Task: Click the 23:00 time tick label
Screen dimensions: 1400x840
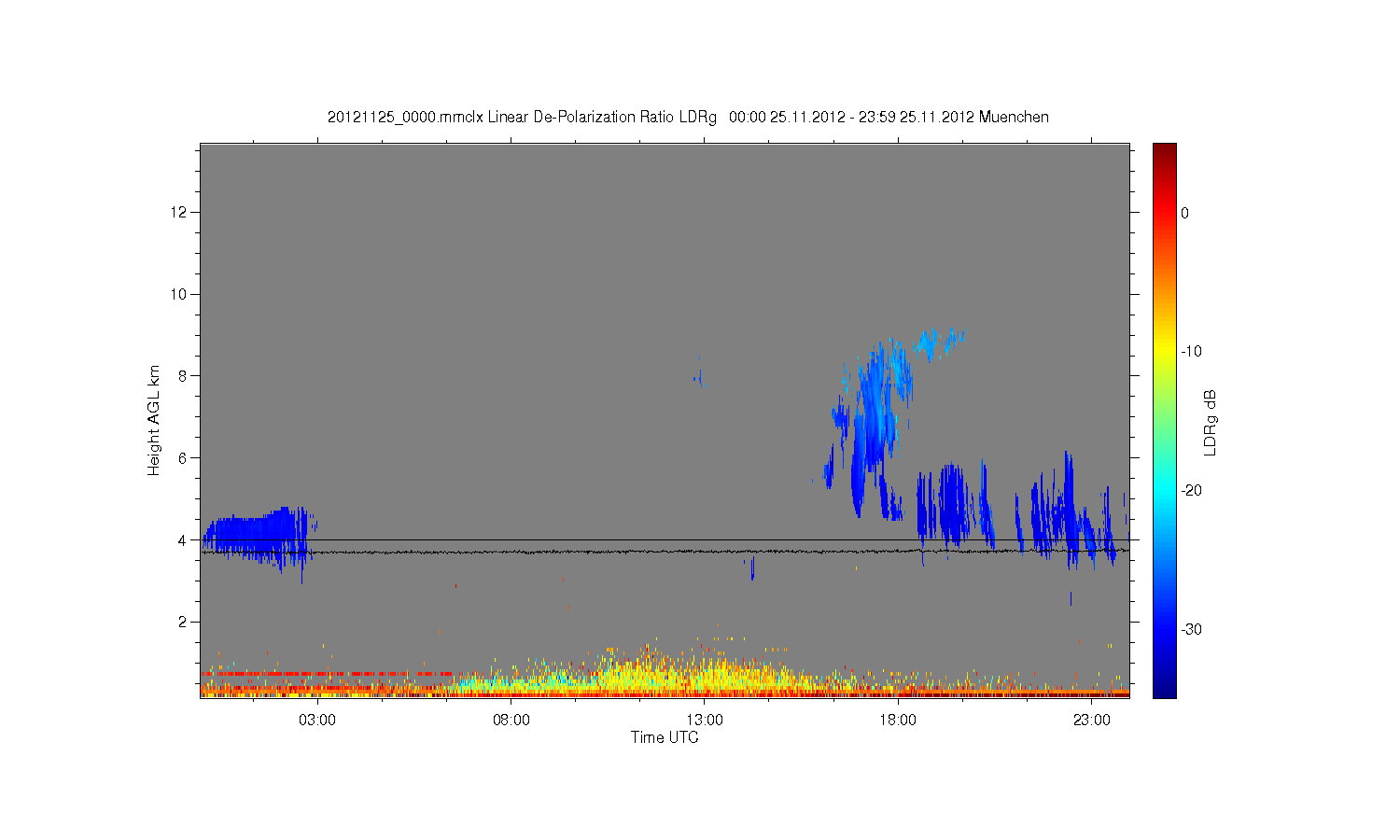Action: point(1091,721)
